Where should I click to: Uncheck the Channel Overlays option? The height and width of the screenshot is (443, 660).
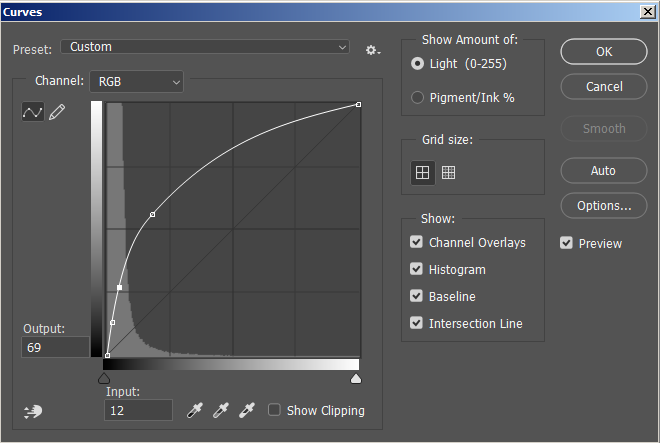(x=416, y=242)
